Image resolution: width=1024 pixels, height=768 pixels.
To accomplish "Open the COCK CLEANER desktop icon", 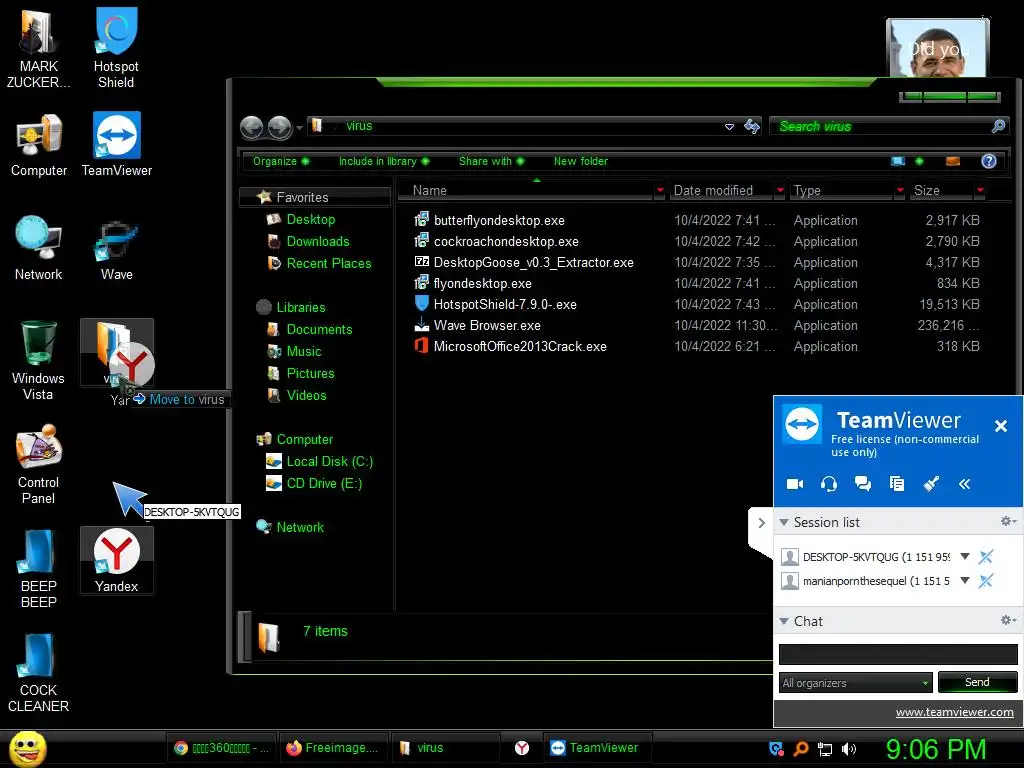I will 38,673.
